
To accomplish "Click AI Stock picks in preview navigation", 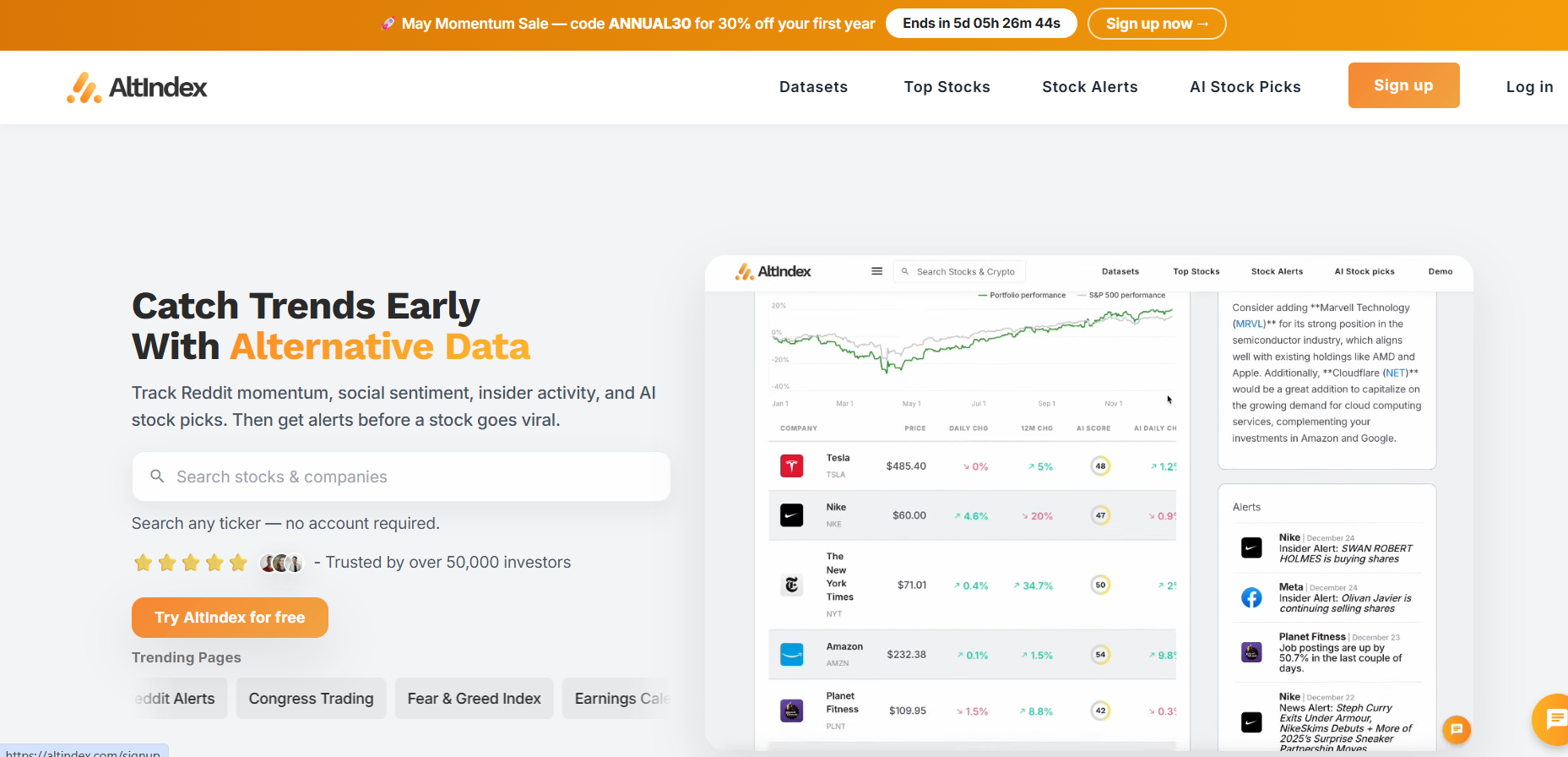I will (x=1365, y=271).
